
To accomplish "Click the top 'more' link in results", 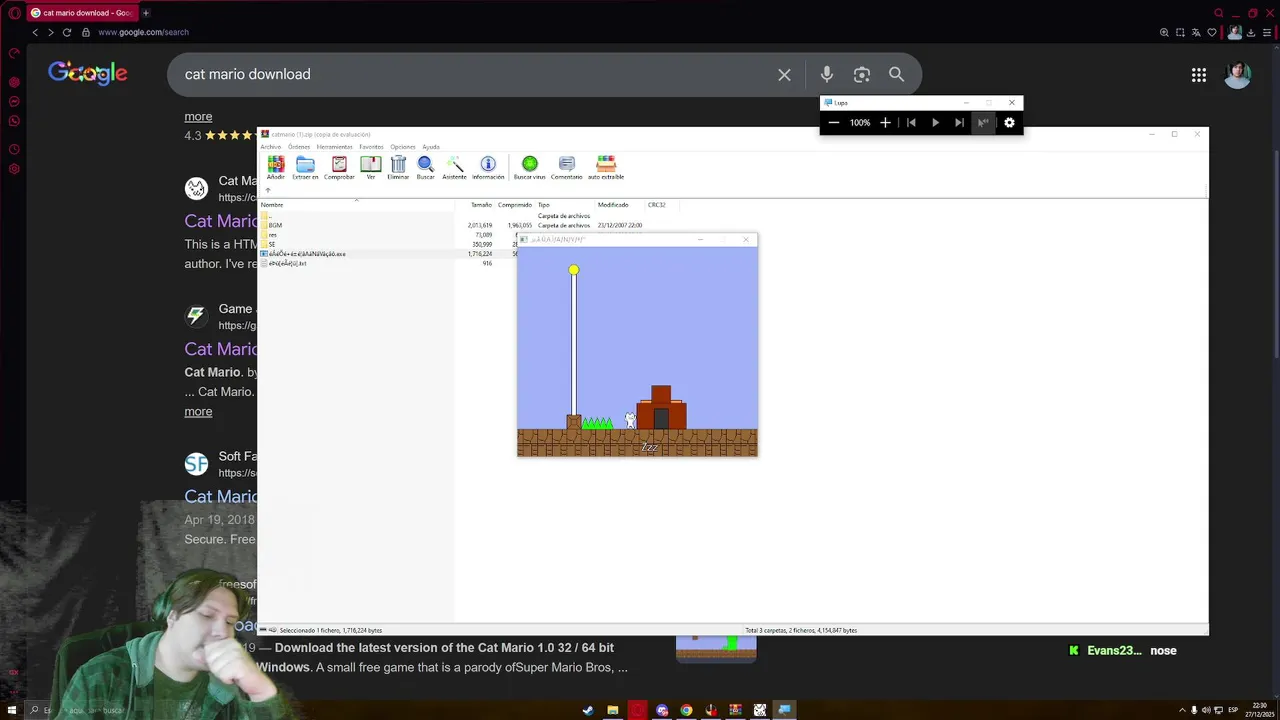I will pyautogui.click(x=198, y=117).
